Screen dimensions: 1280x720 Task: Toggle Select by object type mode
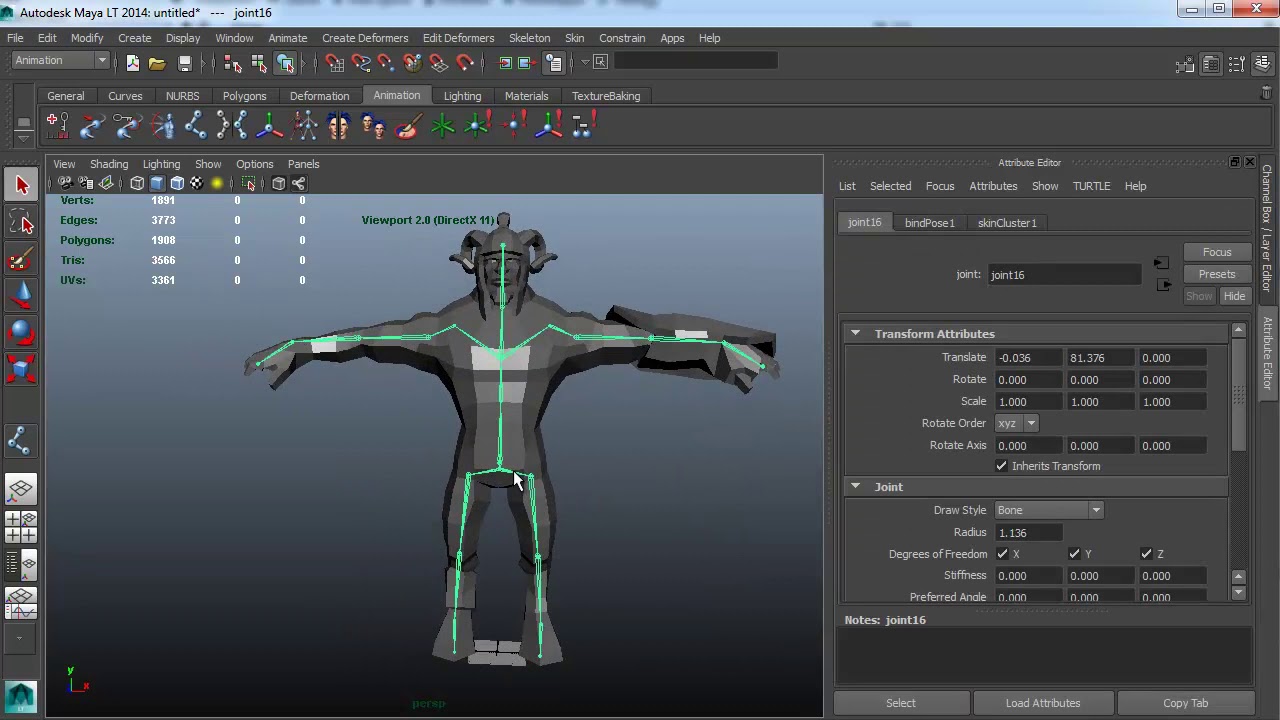tap(259, 62)
